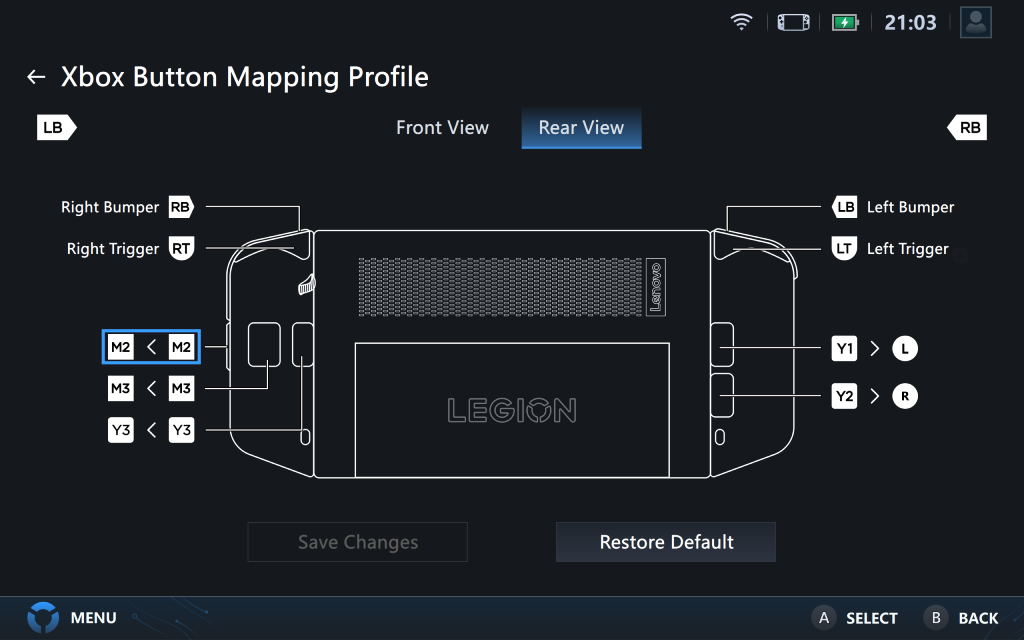Open the Y3 button mapping row
The image size is (1024, 640).
151,431
